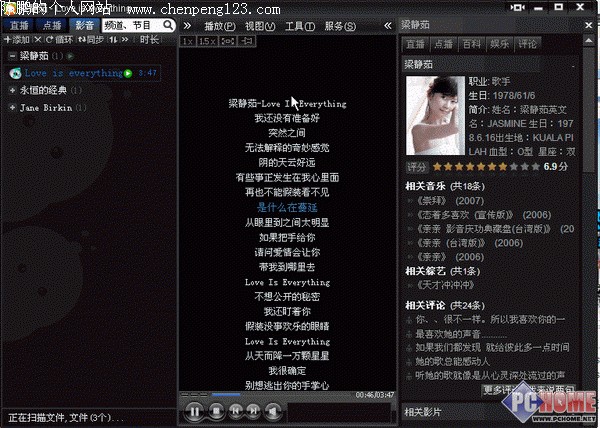This screenshot has width=600, height=428.
Task: Expand the 永恒的经典 playlist group
Action: 10,90
